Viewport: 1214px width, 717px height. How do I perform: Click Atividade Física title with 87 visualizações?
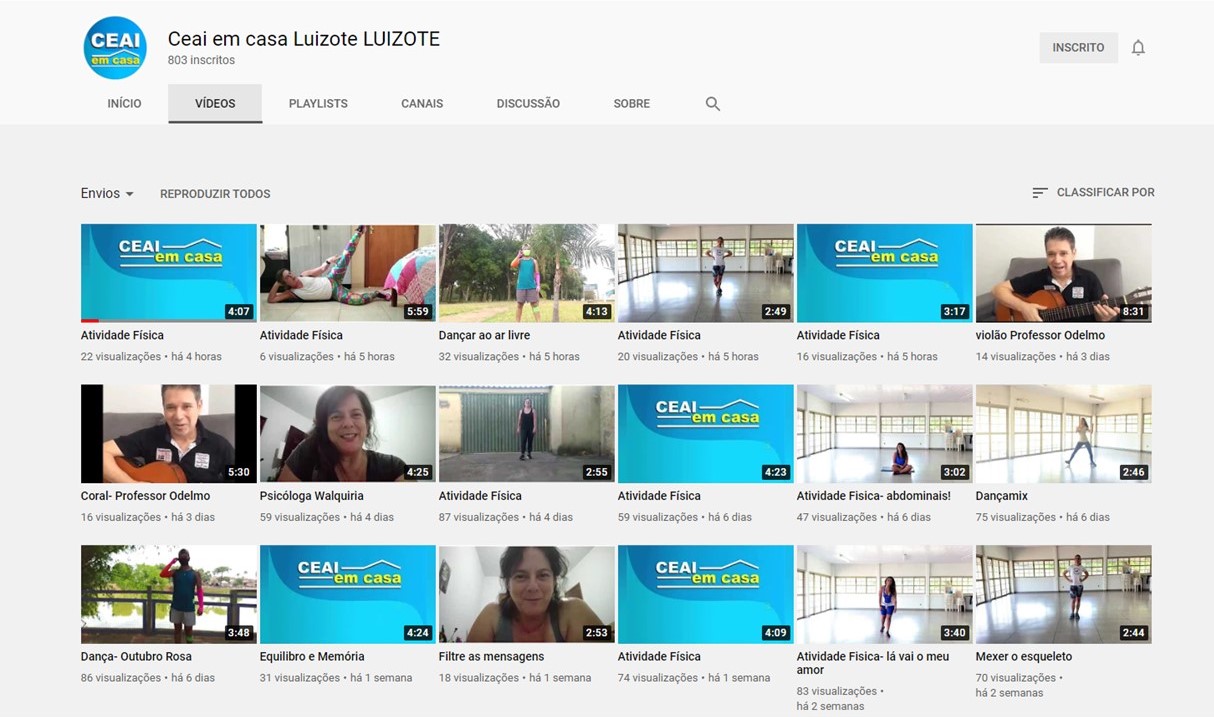click(x=480, y=496)
